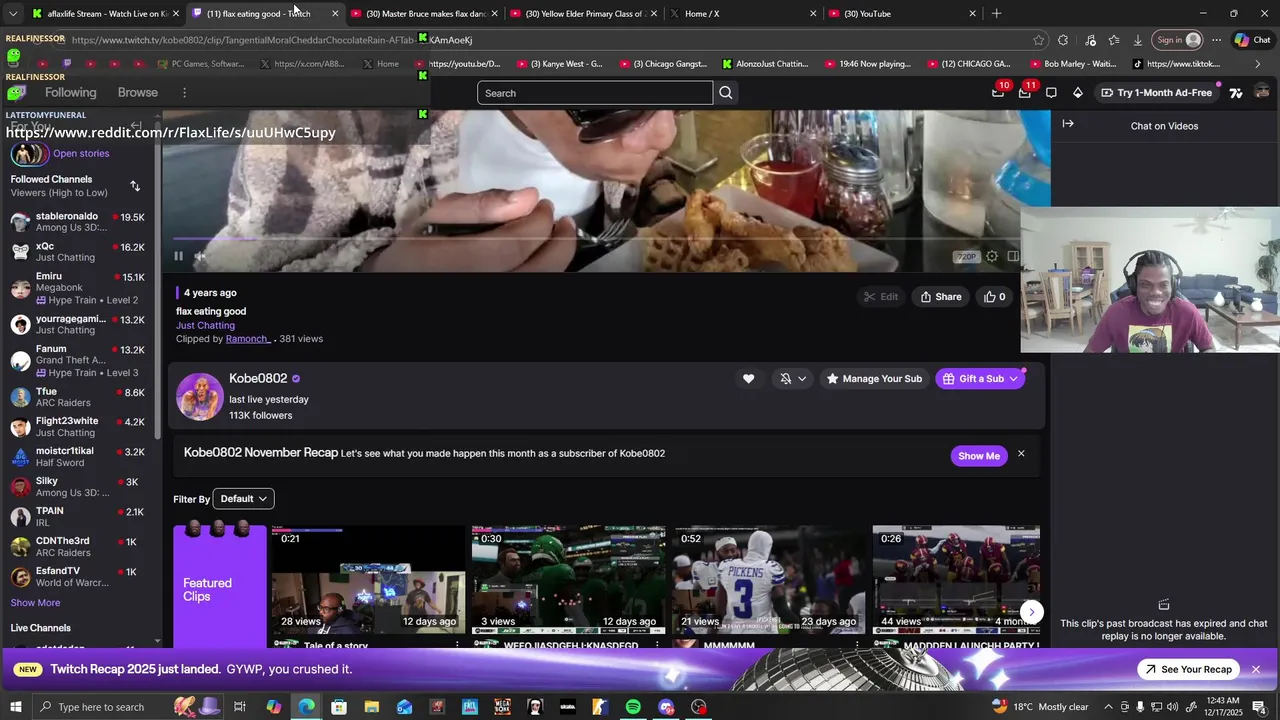This screenshot has width=1280, height=720.
Task: Open the Gift a Sub menu
Action: coord(980,379)
